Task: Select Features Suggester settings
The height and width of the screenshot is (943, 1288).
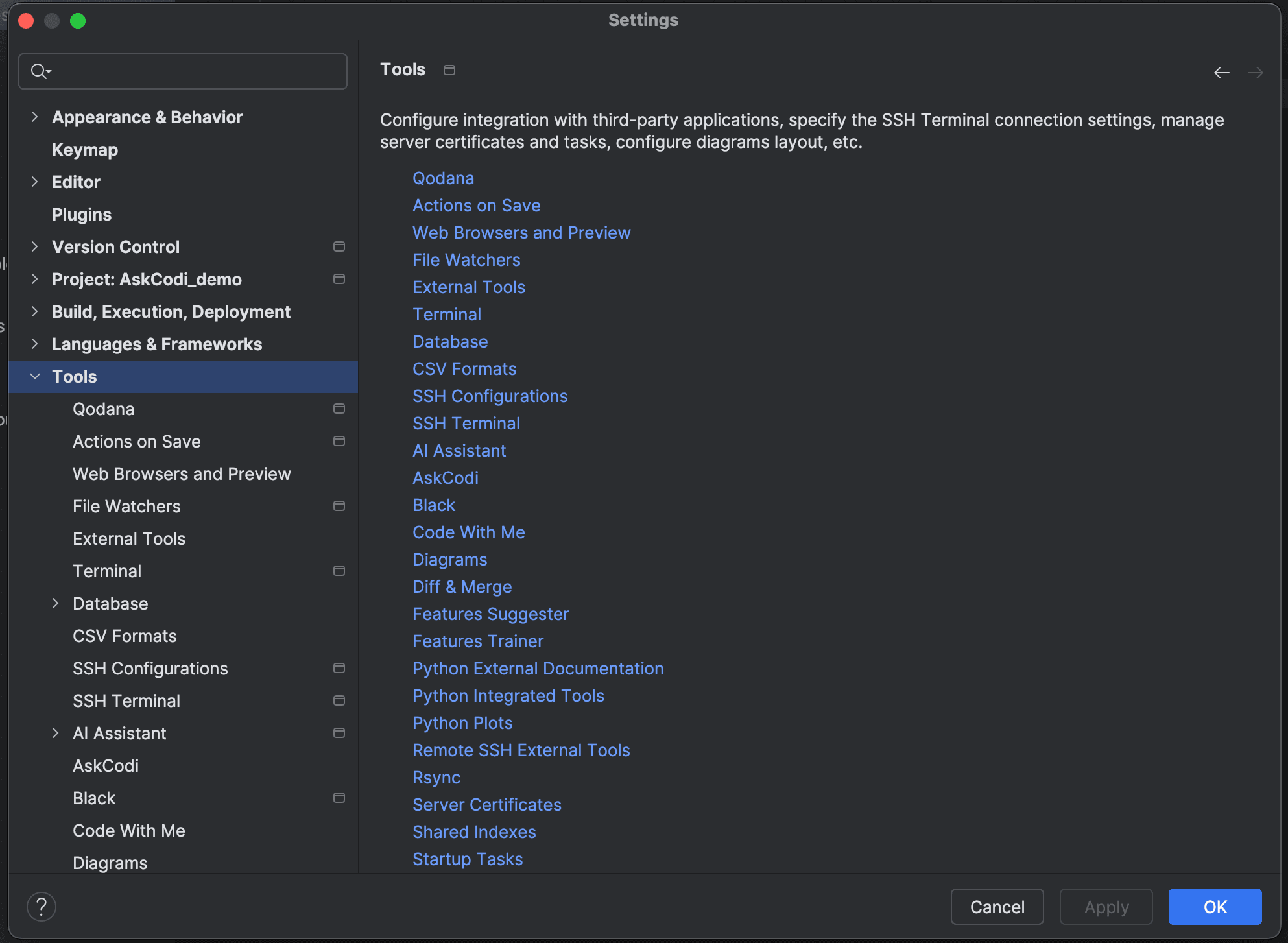Action: coord(490,613)
